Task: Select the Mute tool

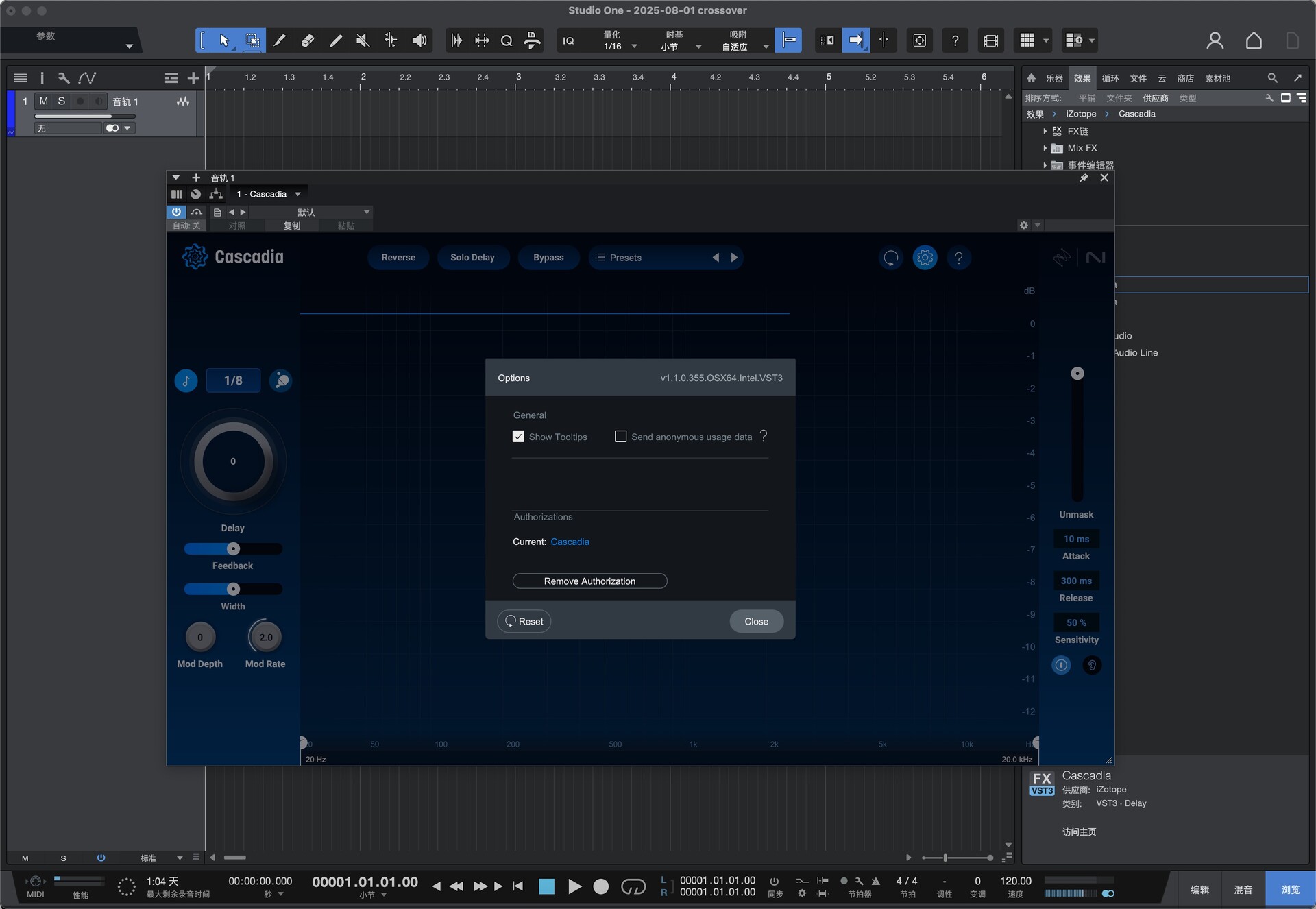Action: click(363, 40)
